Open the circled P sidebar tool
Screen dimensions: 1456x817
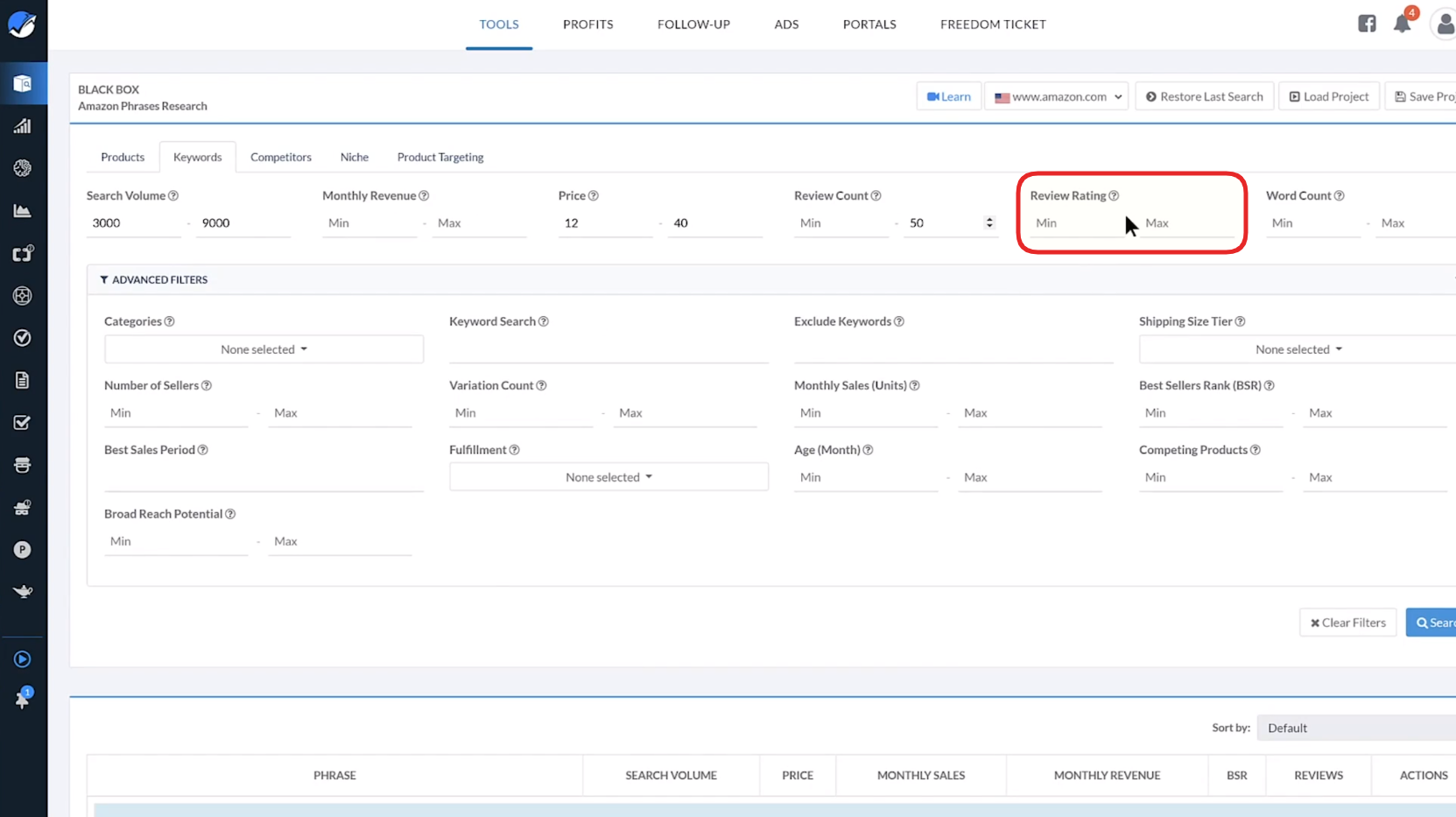coord(23,550)
